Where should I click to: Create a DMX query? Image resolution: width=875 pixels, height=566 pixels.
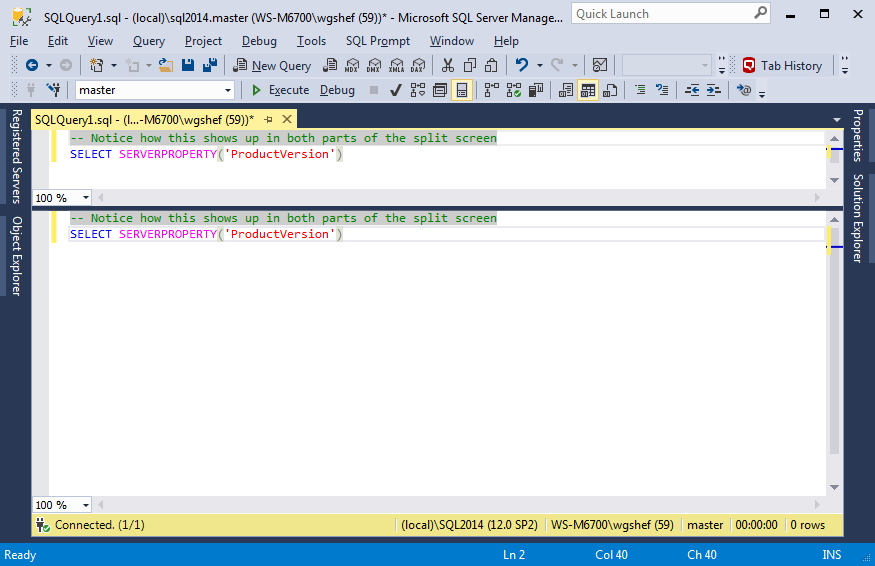(374, 65)
